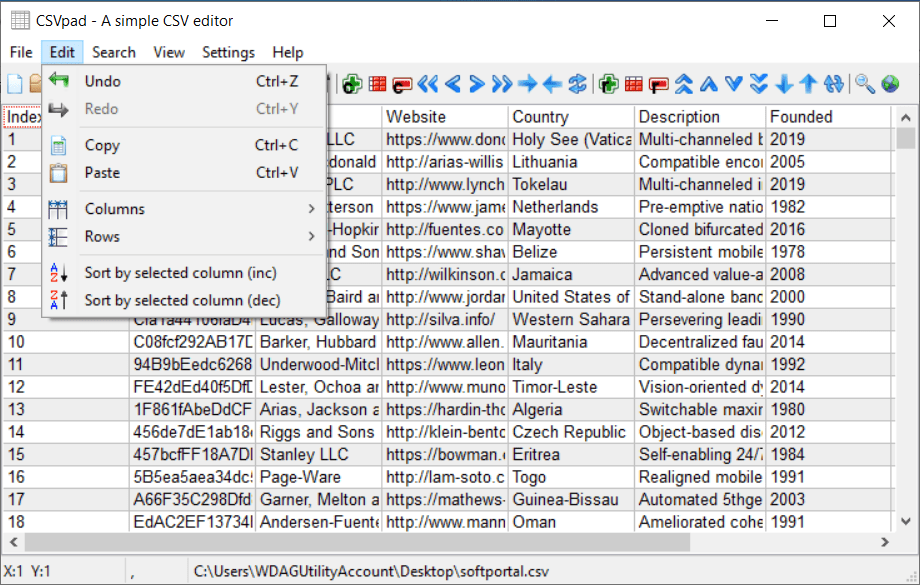The image size is (920, 585).
Task: Click the blue down arrow toolbar icon
Action: point(784,84)
